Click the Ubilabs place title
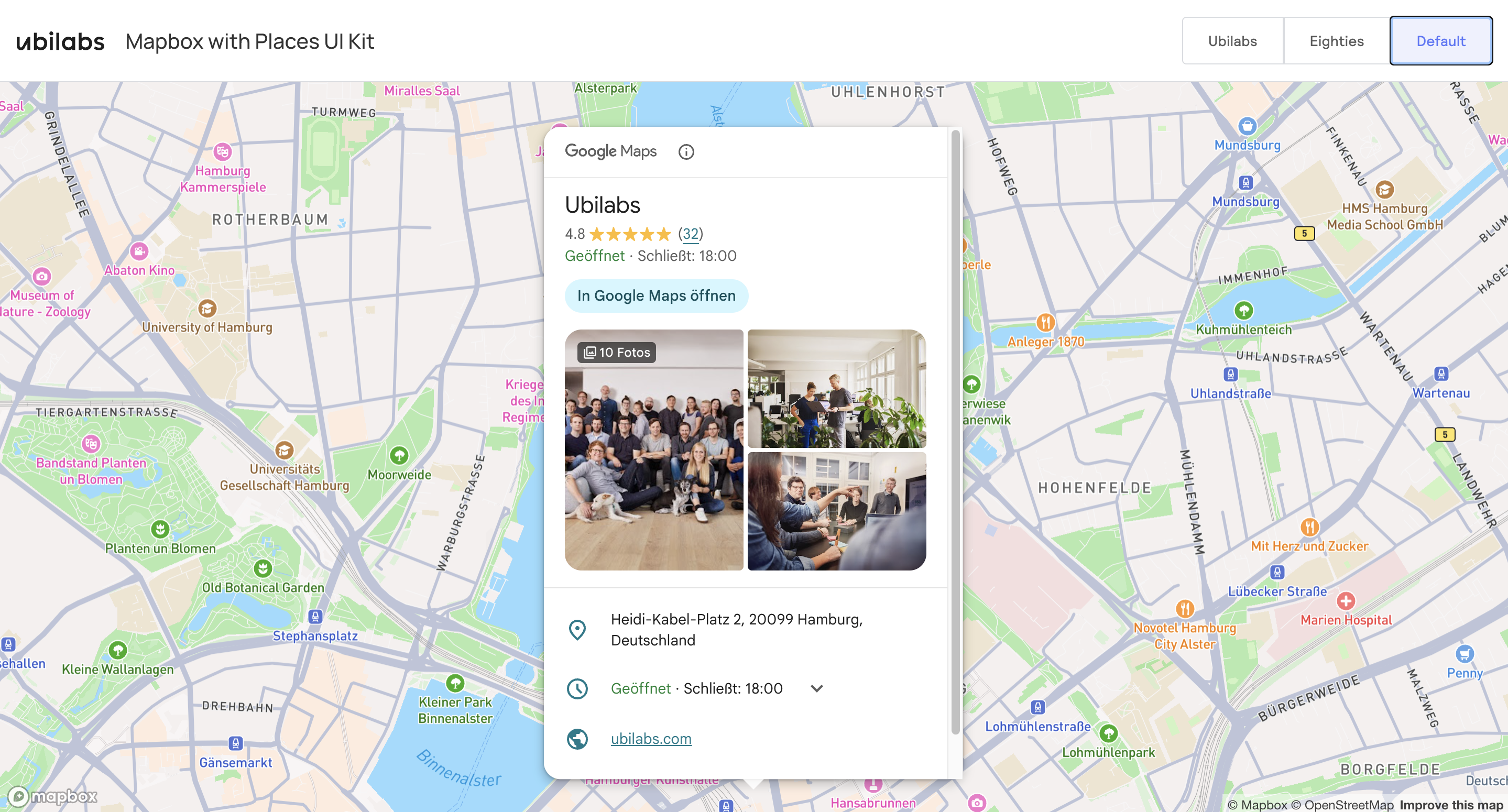Screen dimensions: 1508x812 tap(603, 205)
